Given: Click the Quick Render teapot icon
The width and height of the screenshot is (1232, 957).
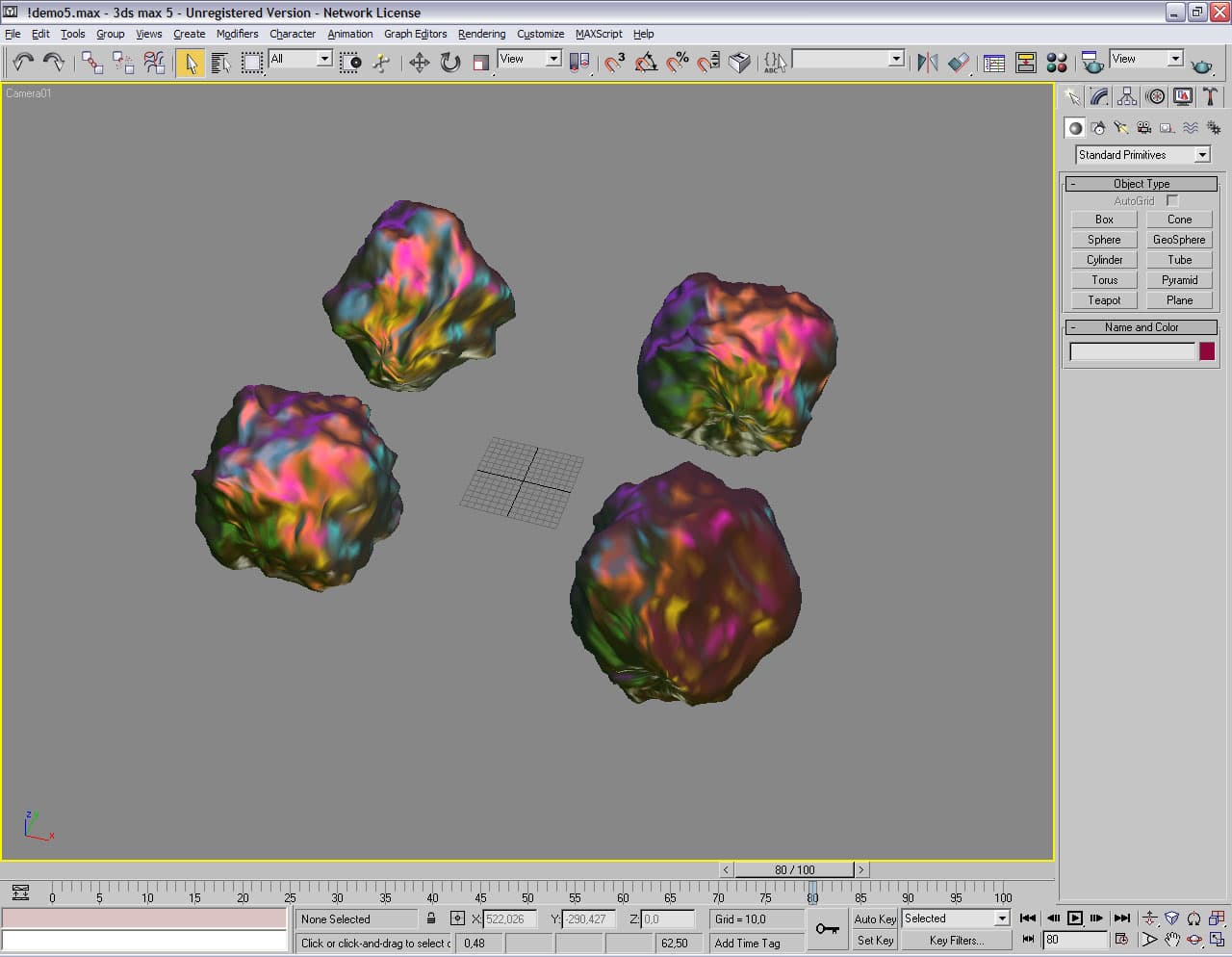Looking at the screenshot, I should pos(1201,65).
